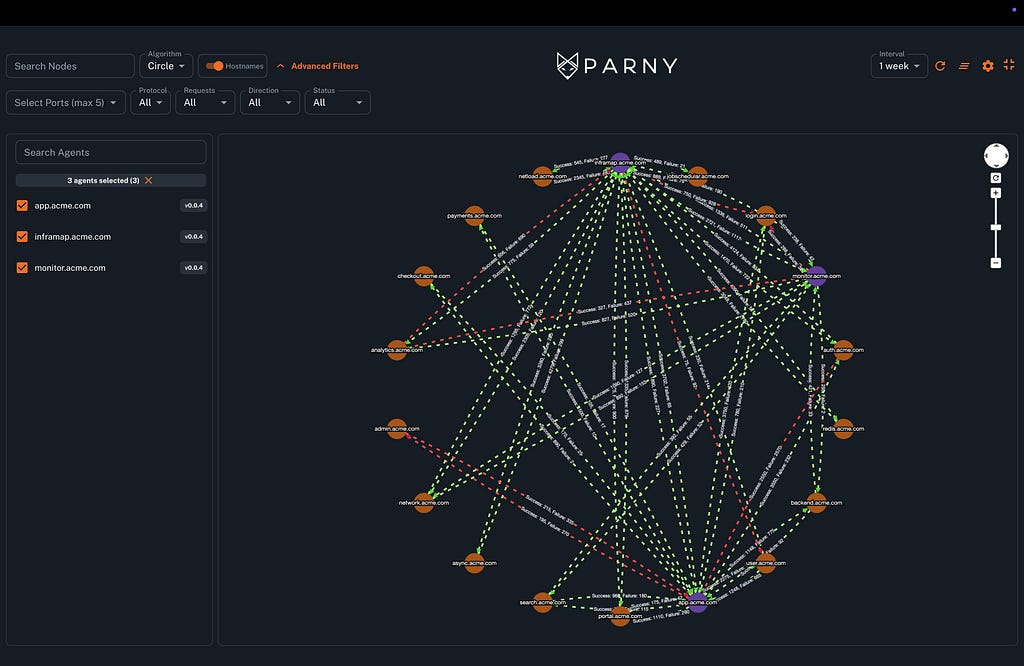Viewport: 1024px width, 666px height.
Task: Select the netload.acme.com node
Action: (x=543, y=176)
